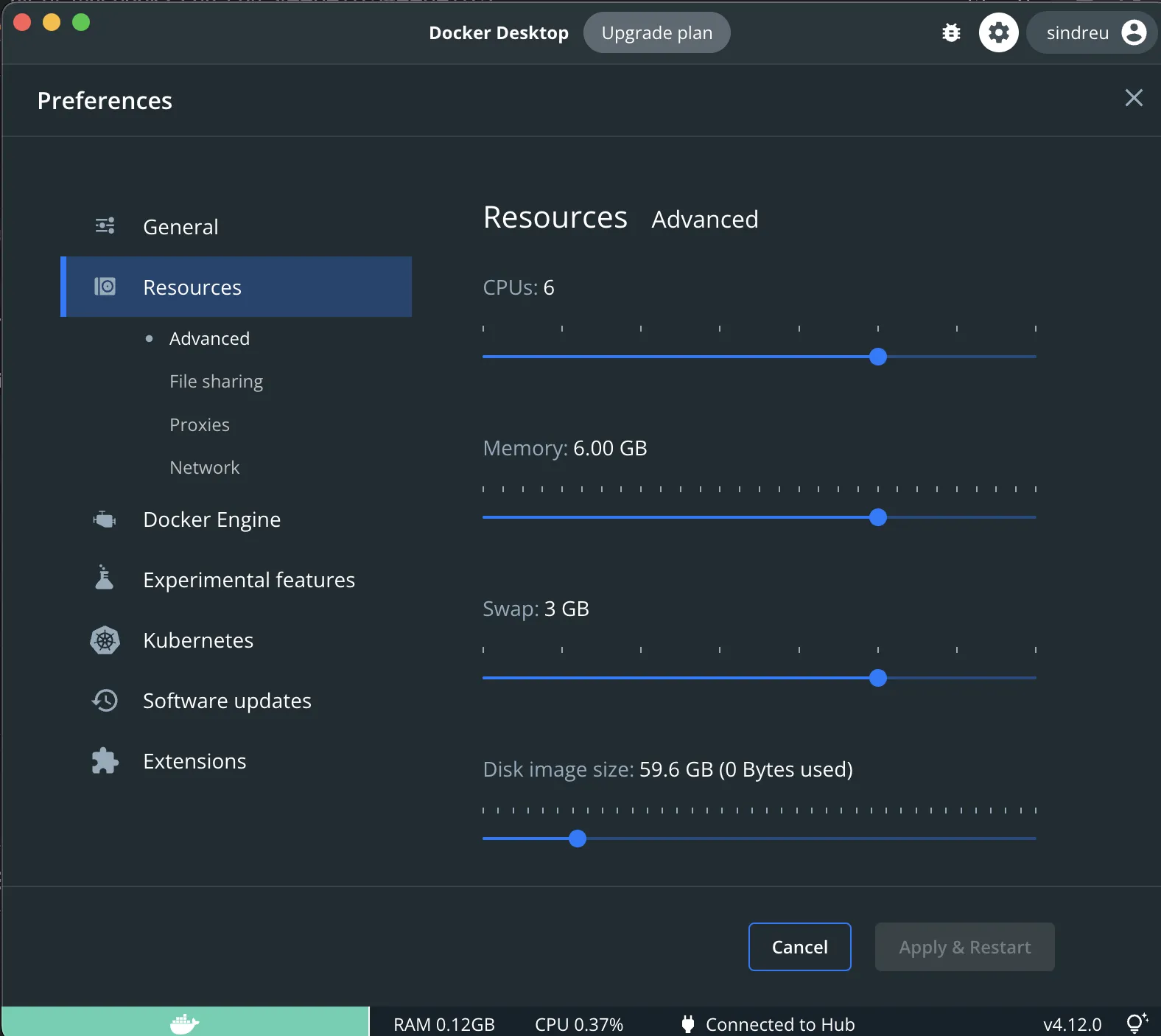This screenshot has height=1036, width=1161.
Task: Click the Swap slider handle
Action: (877, 678)
